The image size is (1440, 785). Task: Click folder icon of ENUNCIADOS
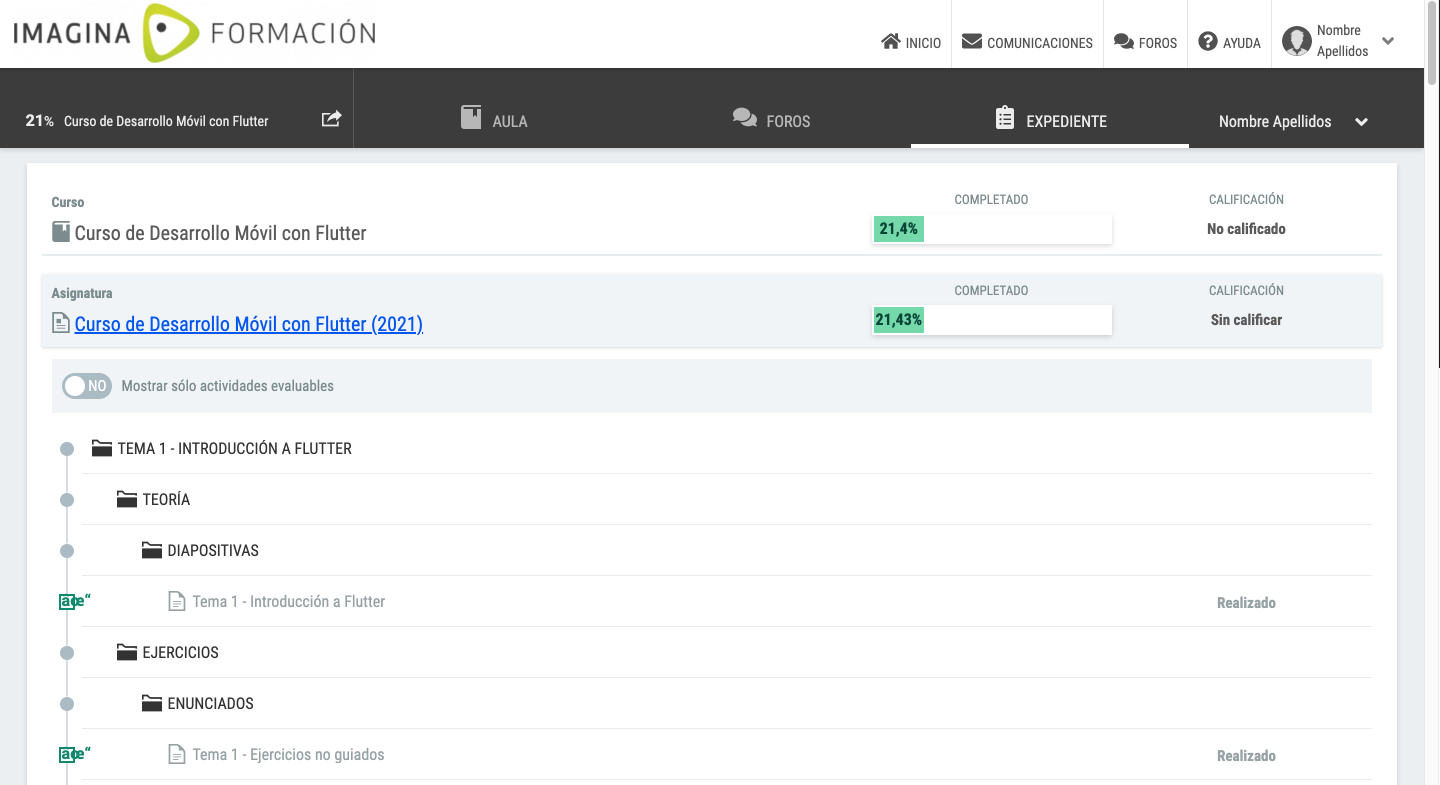pos(151,704)
